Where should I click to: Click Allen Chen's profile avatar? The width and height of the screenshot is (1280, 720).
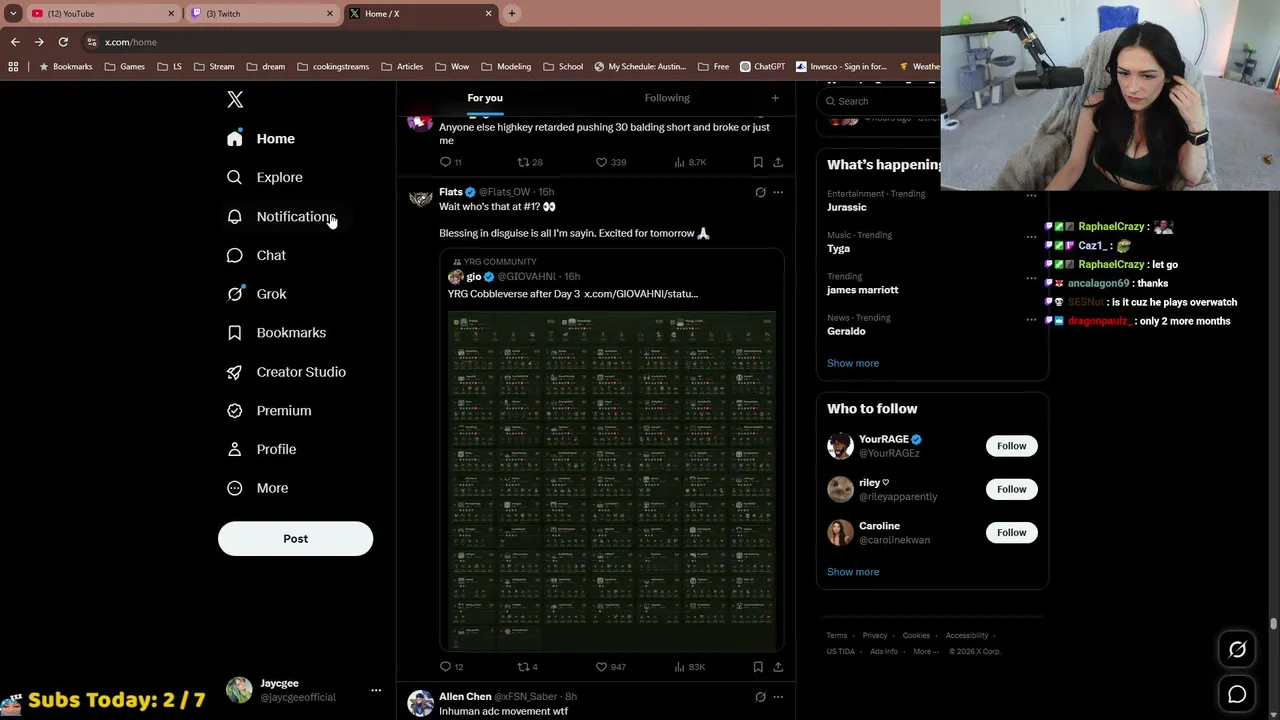421,703
